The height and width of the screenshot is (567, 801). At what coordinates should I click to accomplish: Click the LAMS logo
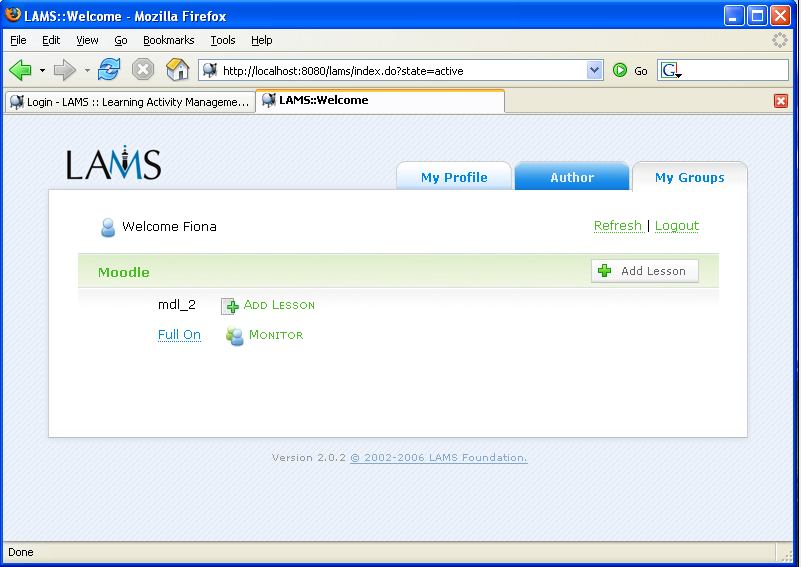click(x=113, y=164)
